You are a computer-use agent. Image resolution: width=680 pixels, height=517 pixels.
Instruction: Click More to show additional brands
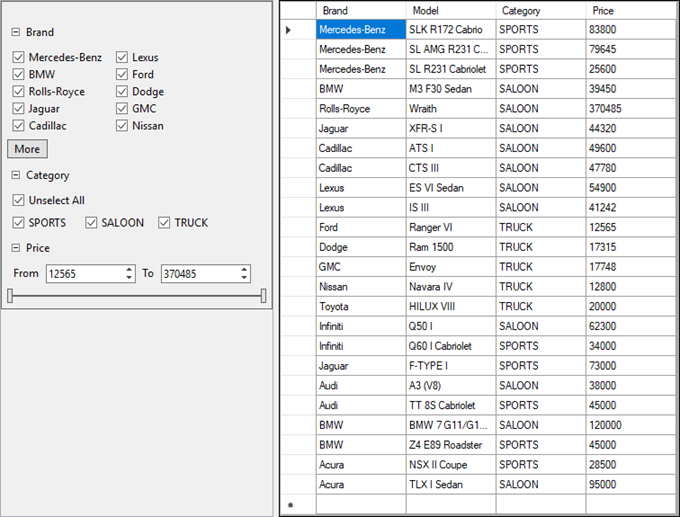[x=27, y=149]
